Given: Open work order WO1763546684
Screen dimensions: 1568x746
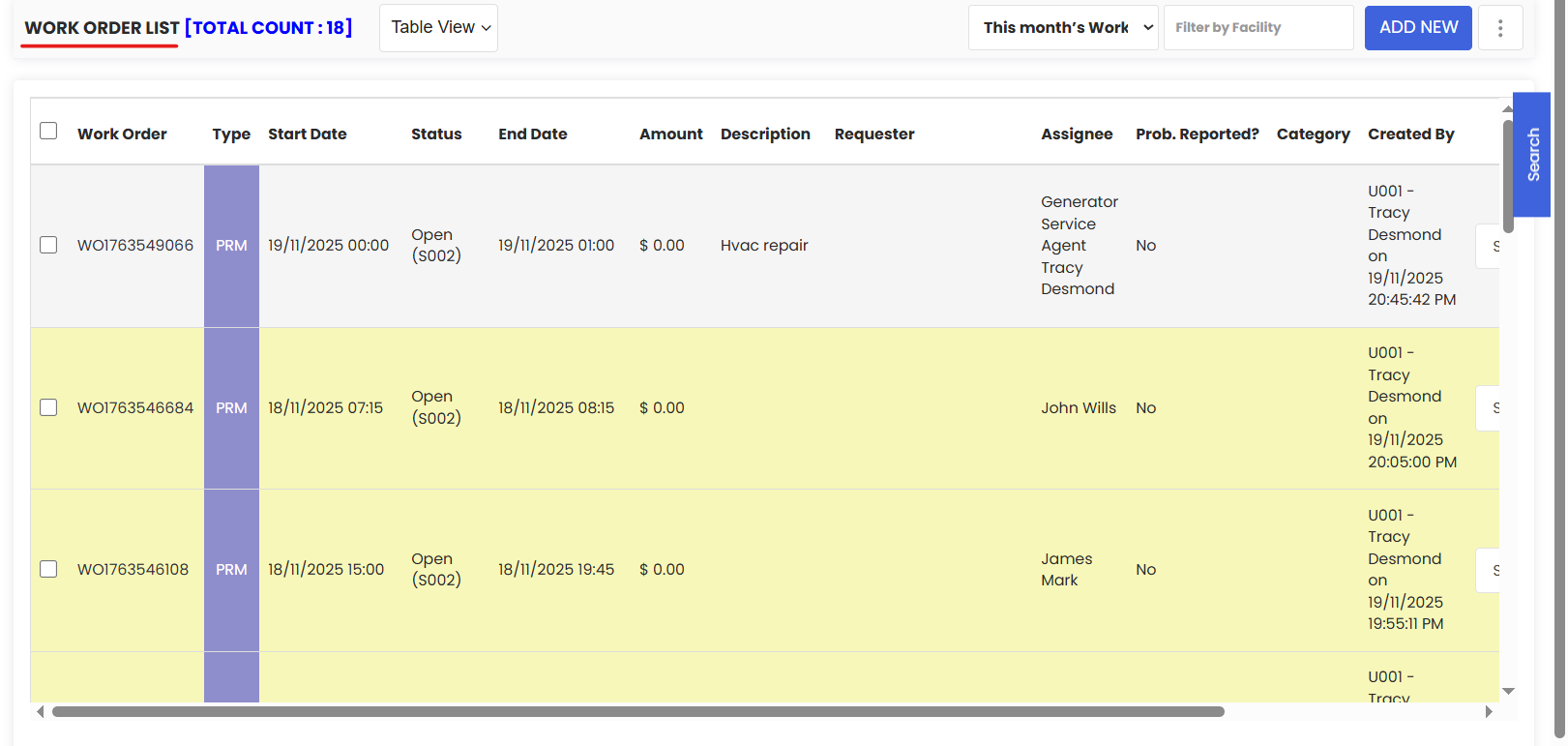Looking at the screenshot, I should 135,407.
